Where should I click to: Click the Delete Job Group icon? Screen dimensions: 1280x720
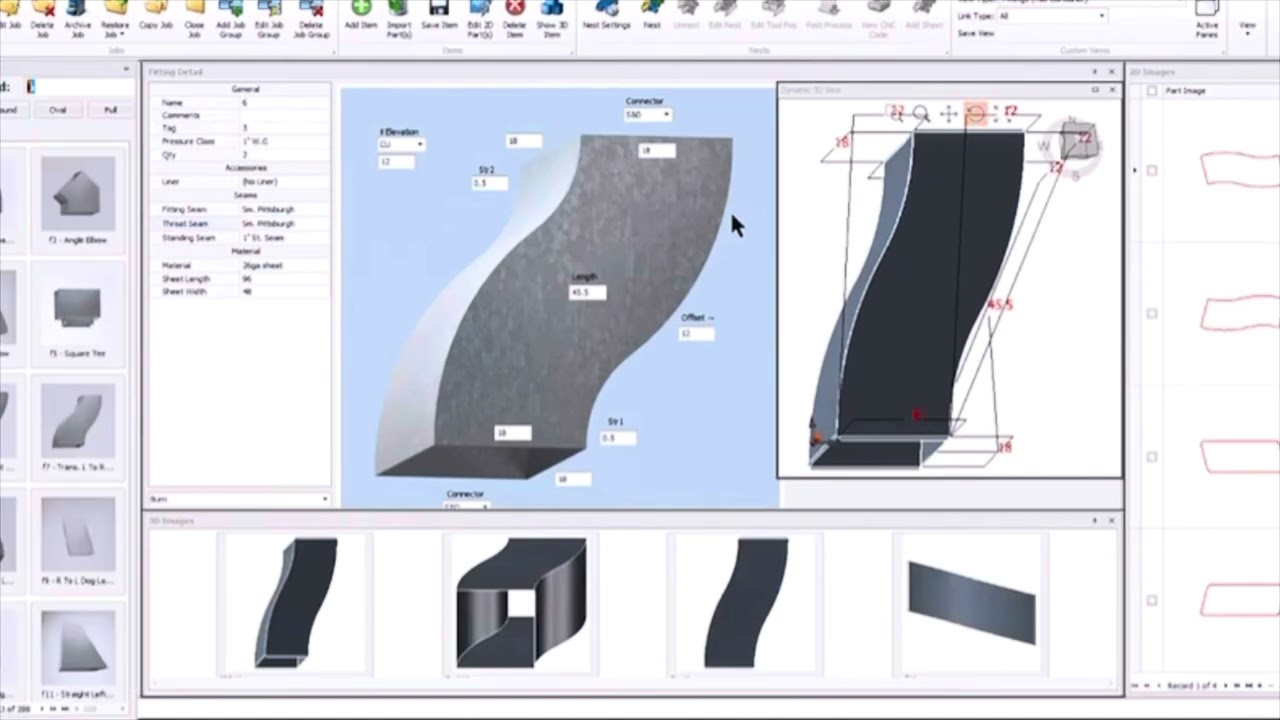tap(311, 9)
